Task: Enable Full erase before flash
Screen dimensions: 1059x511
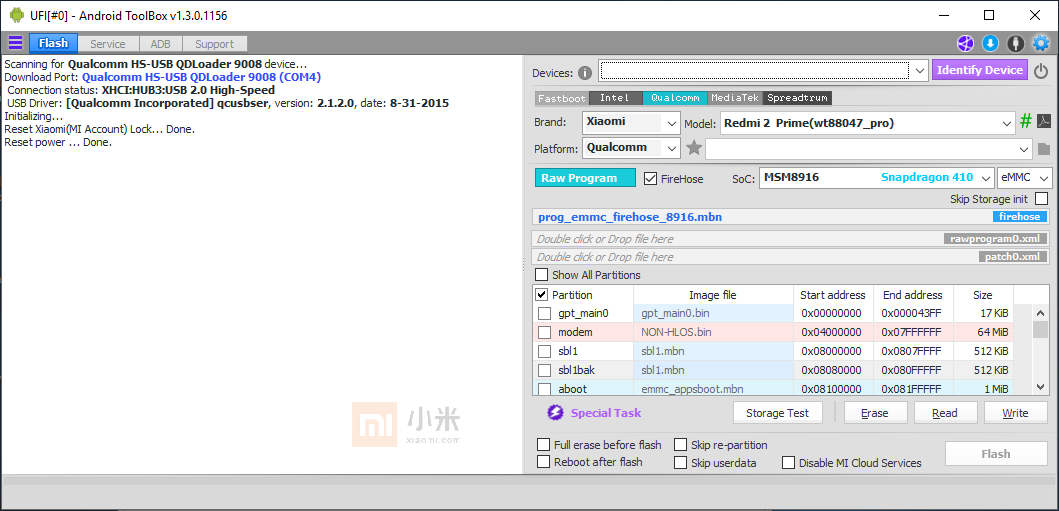Action: [x=543, y=445]
